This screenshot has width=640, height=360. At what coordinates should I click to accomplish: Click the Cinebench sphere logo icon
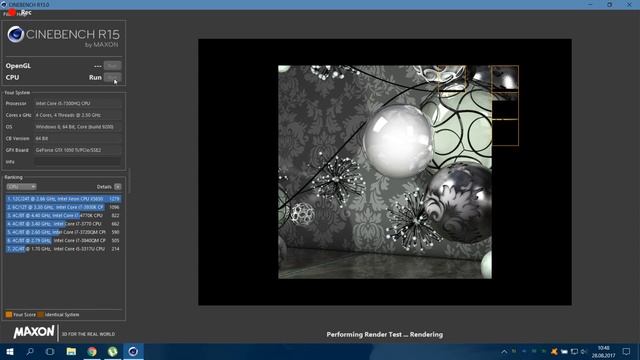tap(16, 35)
